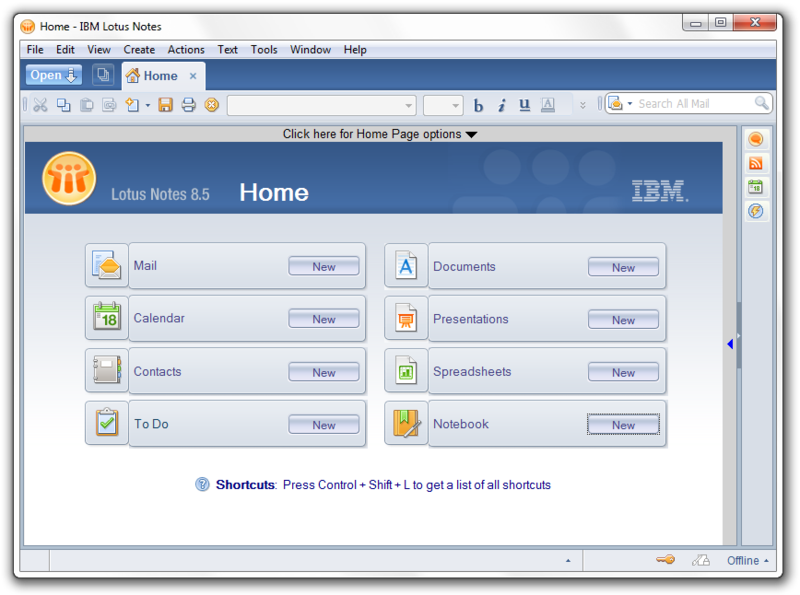Click New button for Documents
The image size is (800, 595).
623,267
